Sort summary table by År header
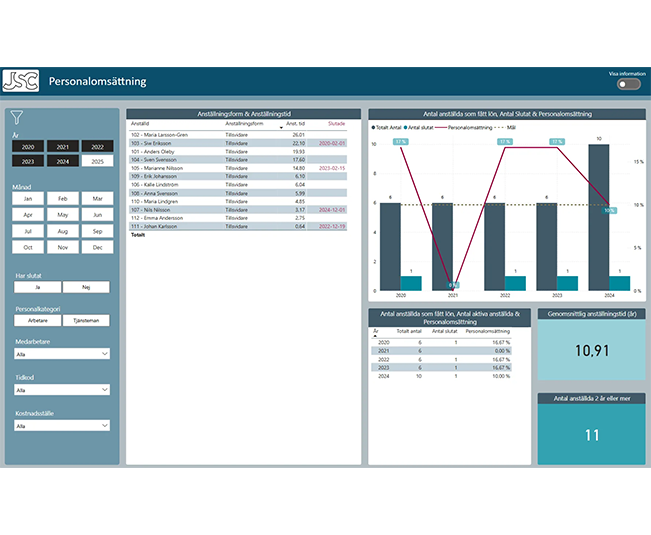Viewport: 651px width, 535px height. [376, 331]
